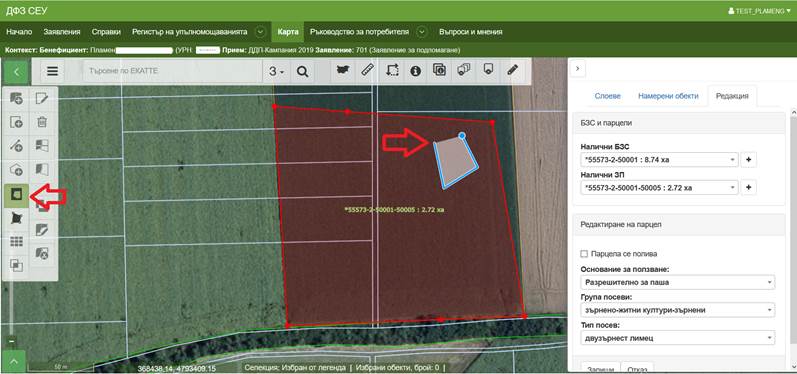Switch to 'Слоеве' tab
This screenshot has height=374, width=797.
pyautogui.click(x=607, y=96)
